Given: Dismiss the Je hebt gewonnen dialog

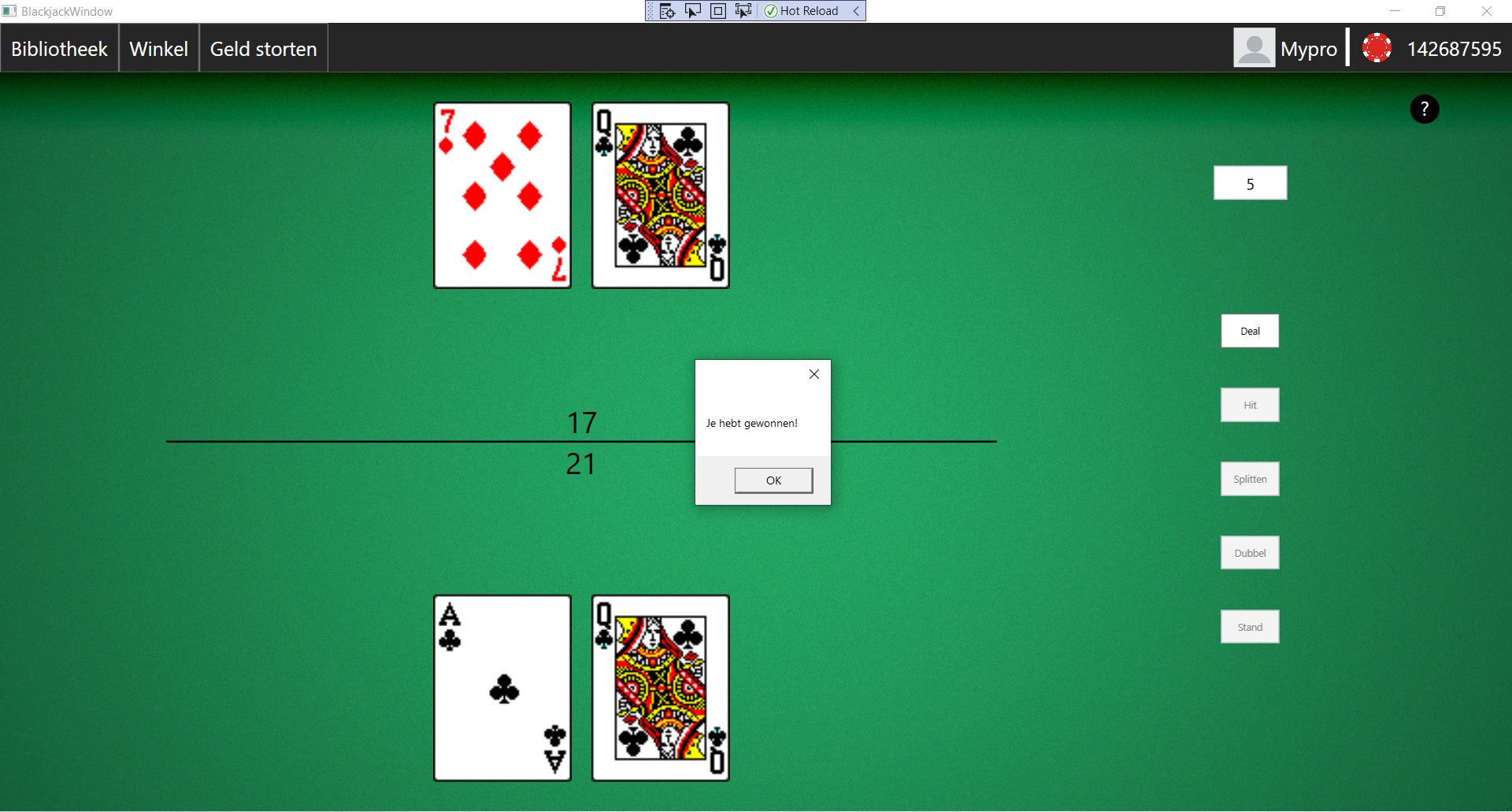Looking at the screenshot, I should (813, 374).
